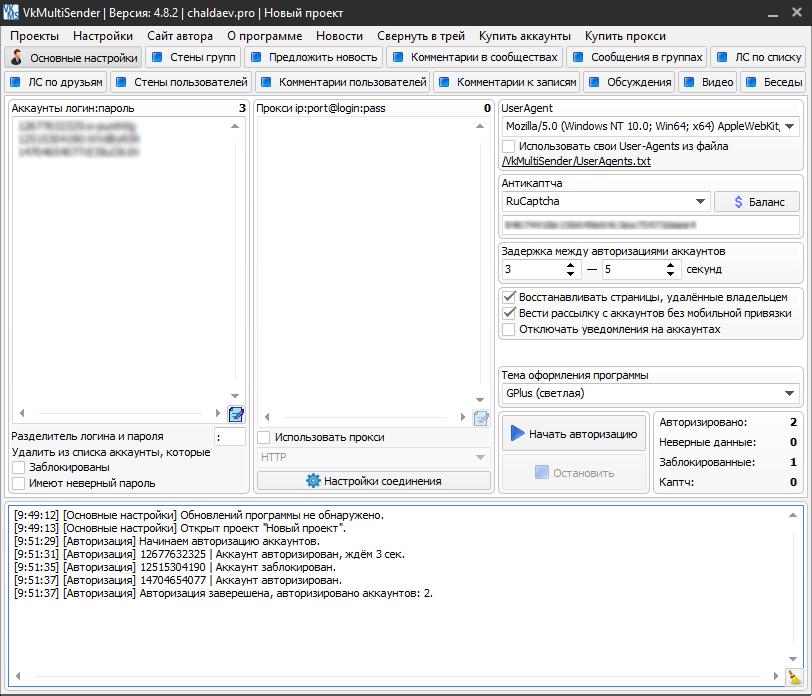Toggle Отключать уведомления на аккаунтах checkbox
Image resolution: width=812 pixels, height=696 pixels.
pyautogui.click(x=510, y=329)
